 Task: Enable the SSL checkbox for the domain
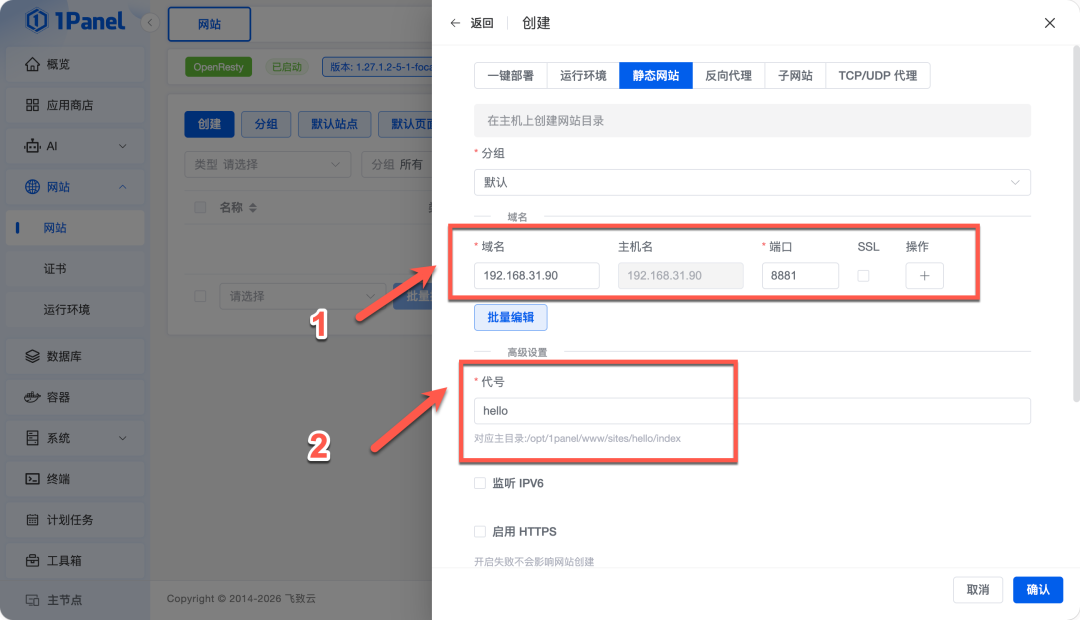pos(863,276)
